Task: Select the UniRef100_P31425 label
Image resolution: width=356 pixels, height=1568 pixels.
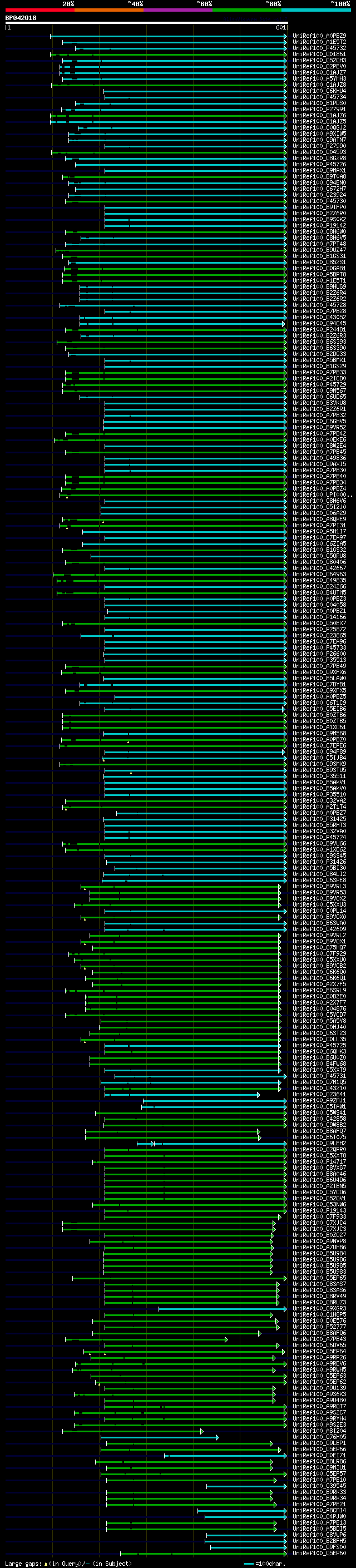Action: tap(319, 819)
